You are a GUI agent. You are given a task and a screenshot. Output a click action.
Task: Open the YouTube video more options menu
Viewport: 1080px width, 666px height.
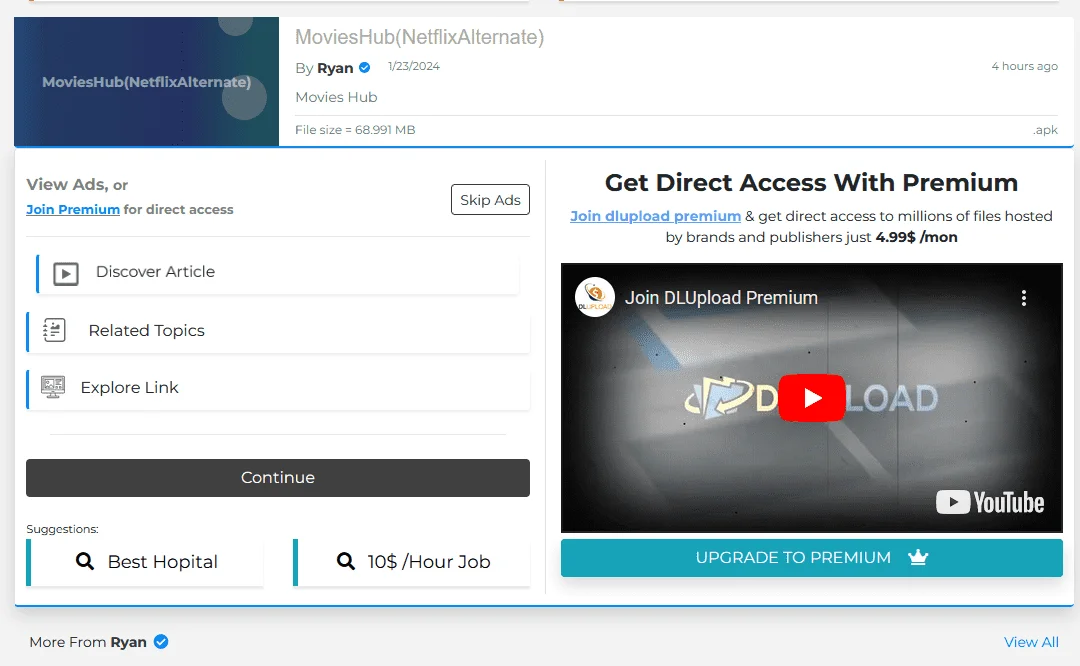(x=1024, y=298)
